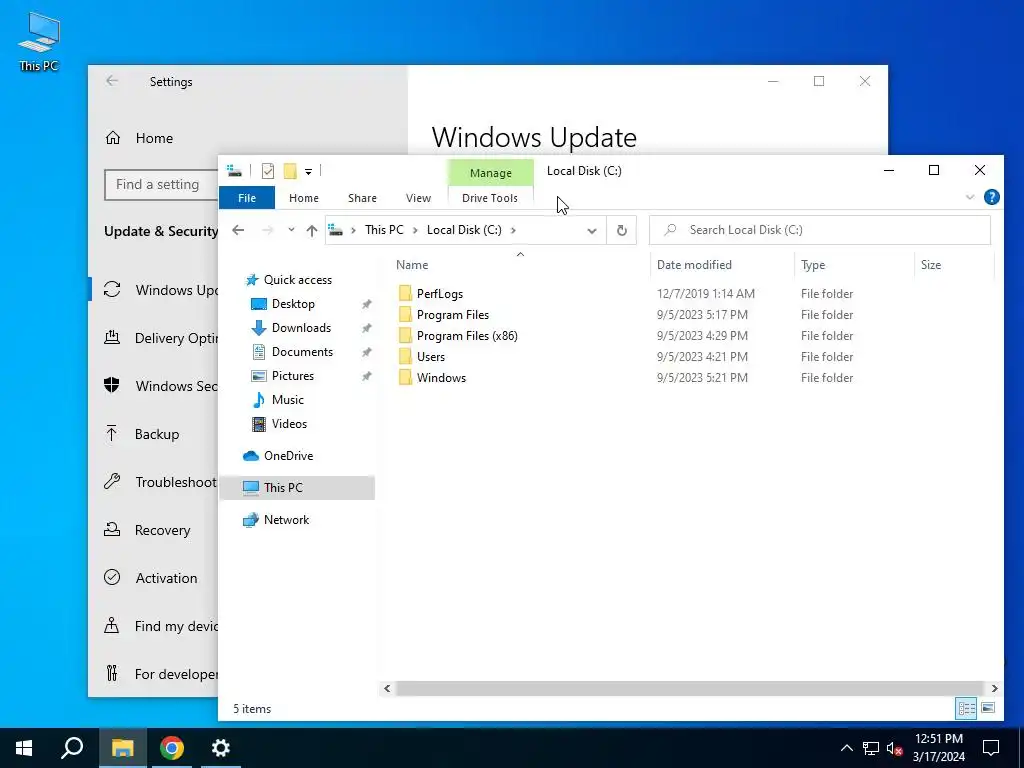Sort by the Type column header

point(813,264)
